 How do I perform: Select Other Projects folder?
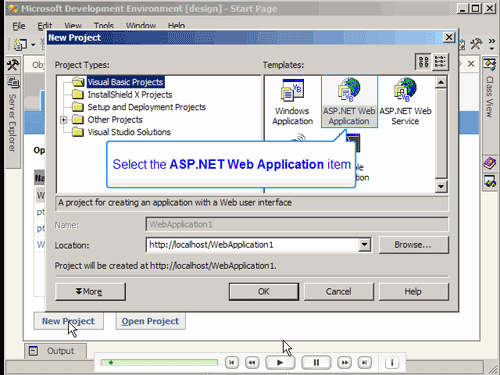(x=115, y=119)
